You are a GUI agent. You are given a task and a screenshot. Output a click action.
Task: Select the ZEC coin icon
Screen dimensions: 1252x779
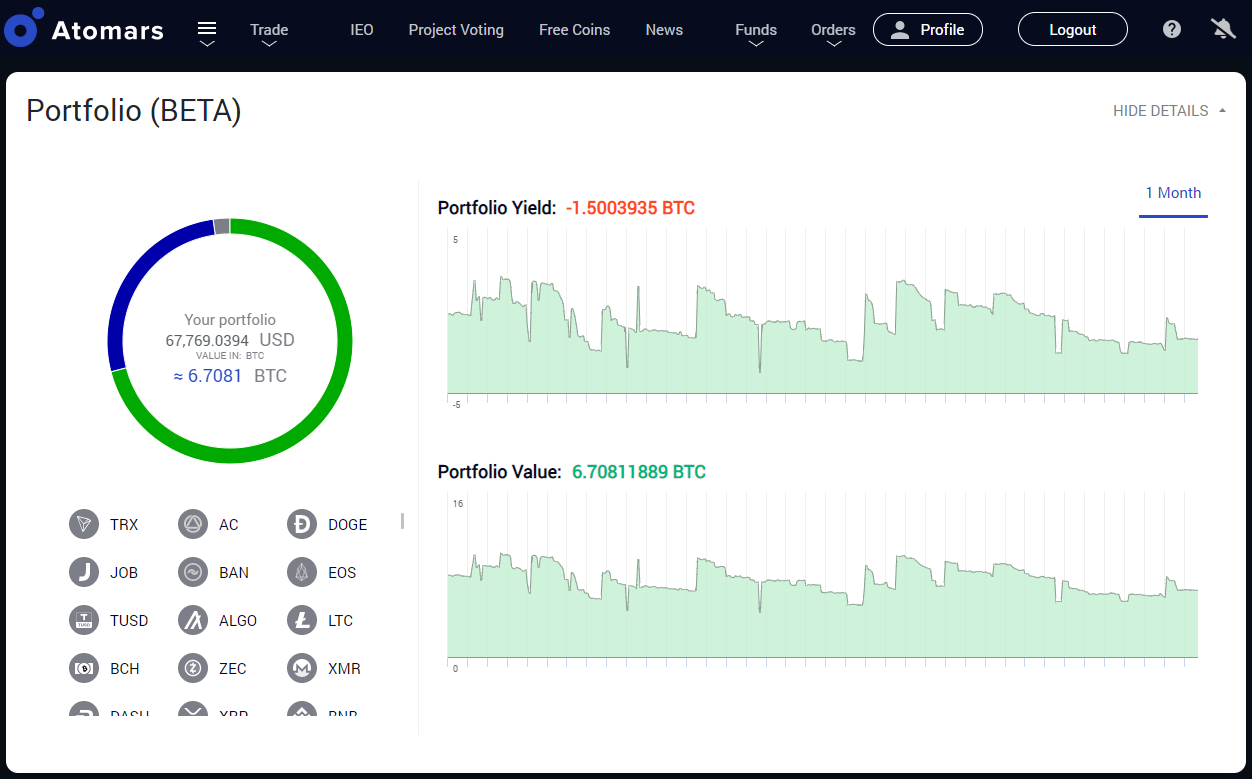pos(193,668)
